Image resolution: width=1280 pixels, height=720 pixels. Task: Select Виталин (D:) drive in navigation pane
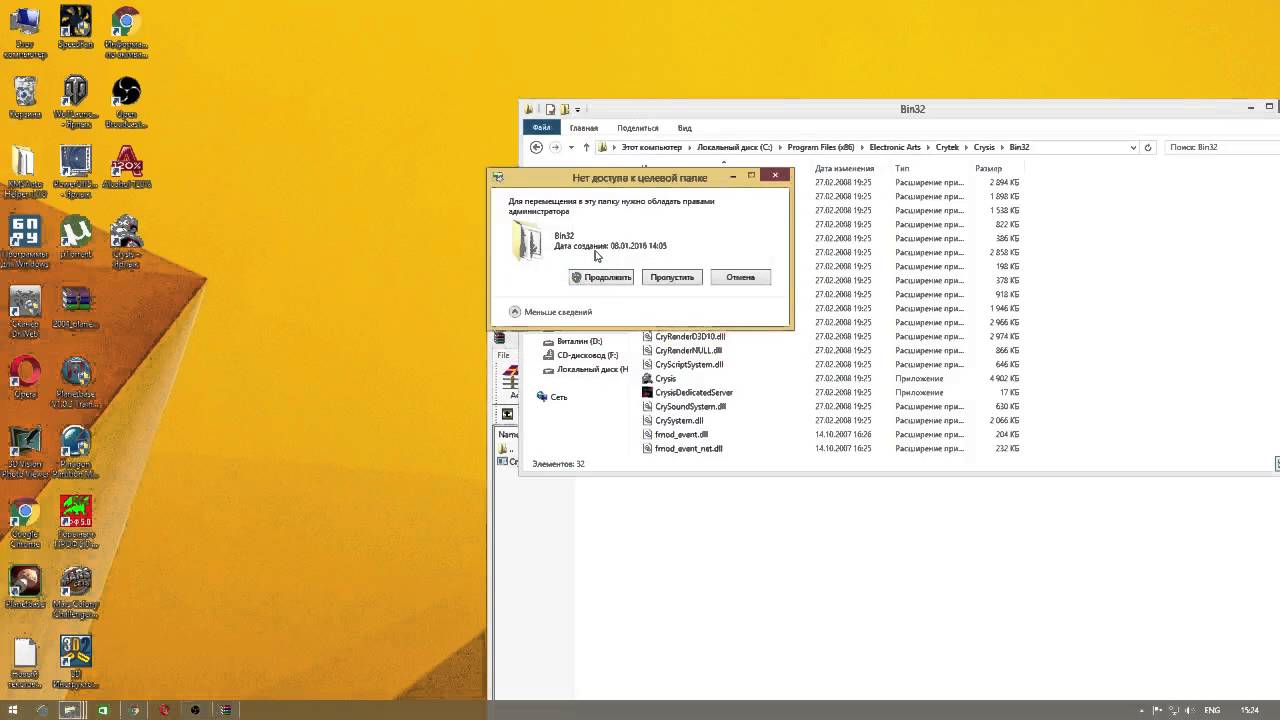[x=579, y=342]
